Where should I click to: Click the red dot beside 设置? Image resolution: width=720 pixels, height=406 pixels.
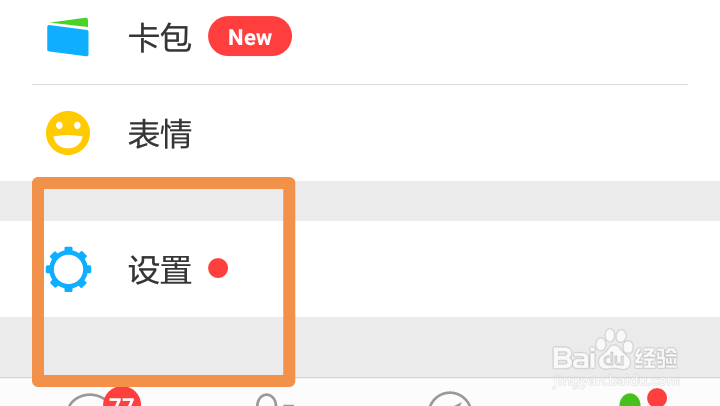point(218,268)
